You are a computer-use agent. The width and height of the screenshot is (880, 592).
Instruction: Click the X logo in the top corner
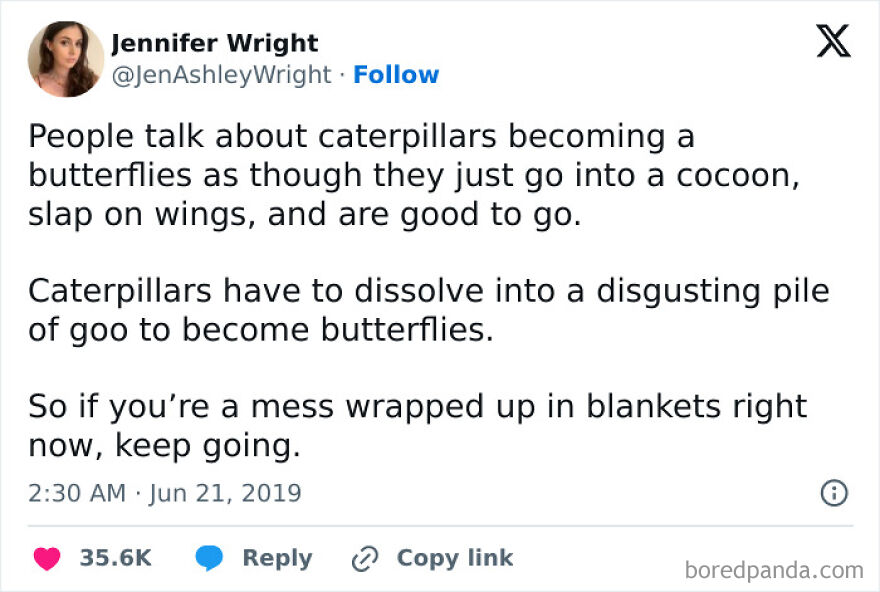833,42
